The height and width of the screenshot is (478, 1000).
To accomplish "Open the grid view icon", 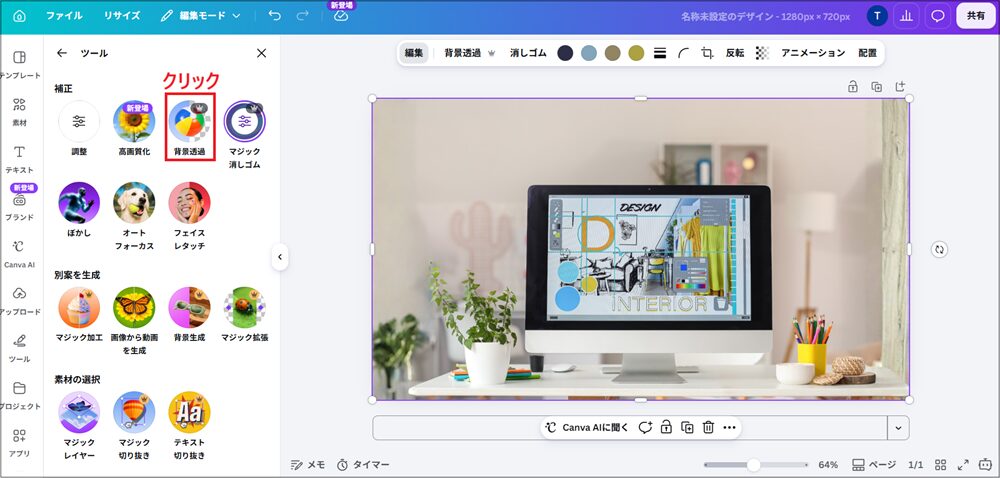I will pyautogui.click(x=941, y=465).
